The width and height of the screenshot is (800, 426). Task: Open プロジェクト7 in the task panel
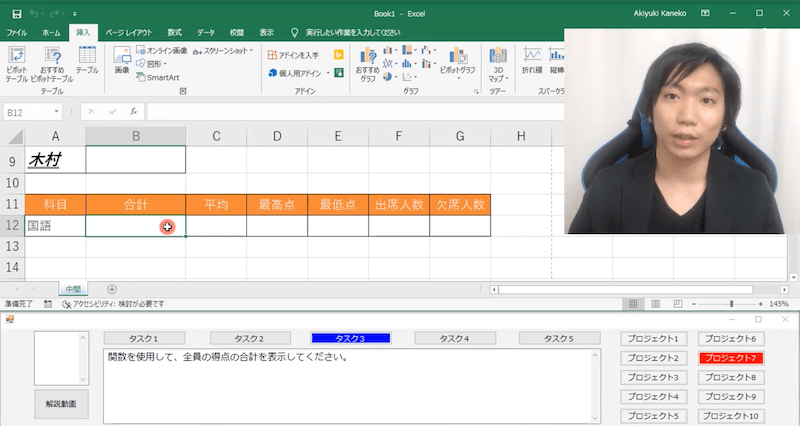(731, 358)
